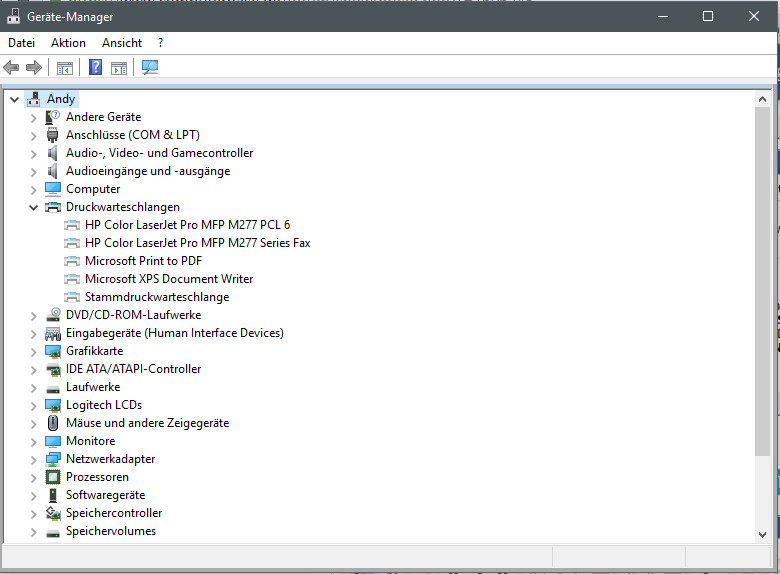Open the Datei menu
This screenshot has width=780, height=574.
click(x=21, y=43)
